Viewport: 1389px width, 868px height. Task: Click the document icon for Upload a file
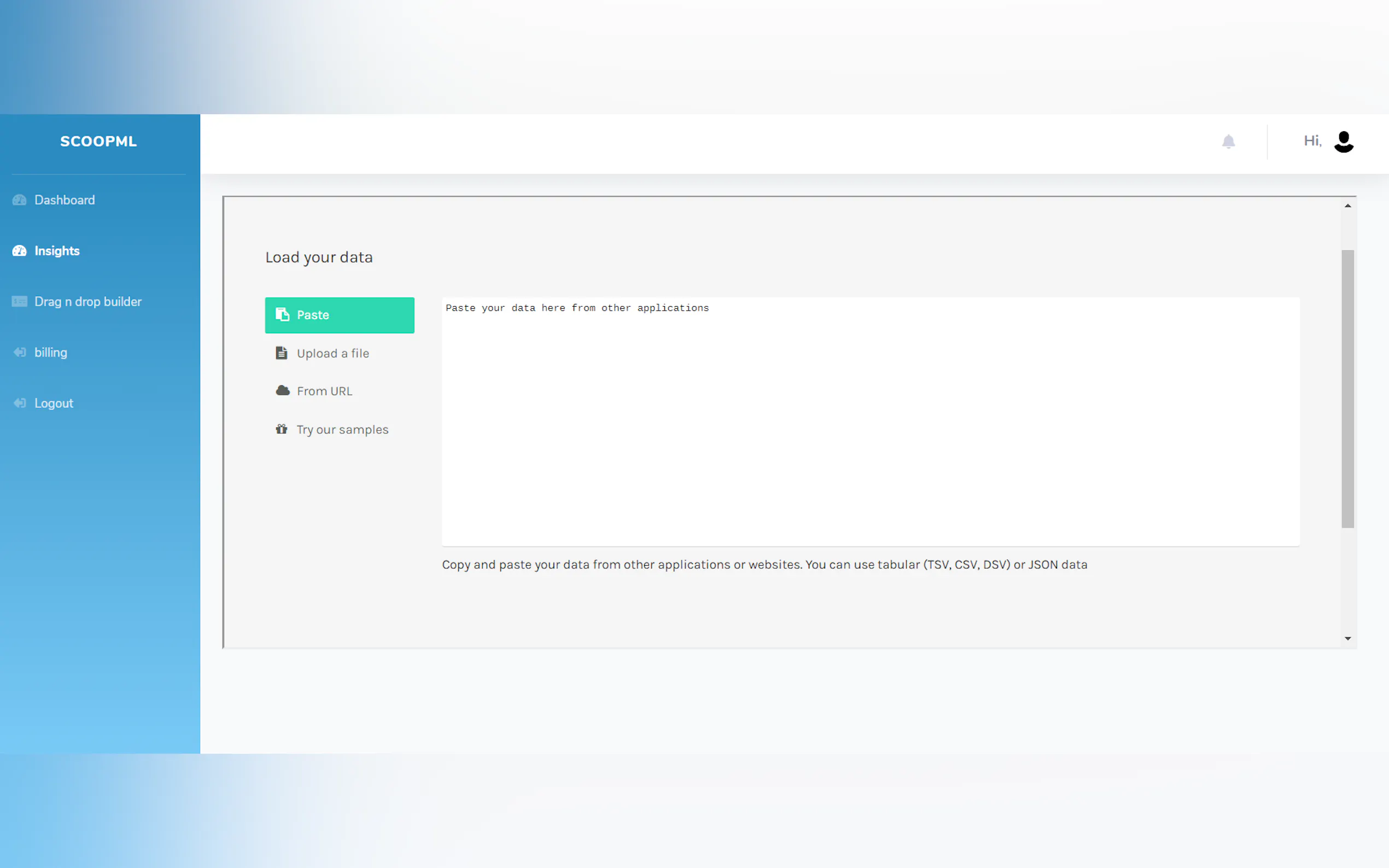pyautogui.click(x=282, y=353)
